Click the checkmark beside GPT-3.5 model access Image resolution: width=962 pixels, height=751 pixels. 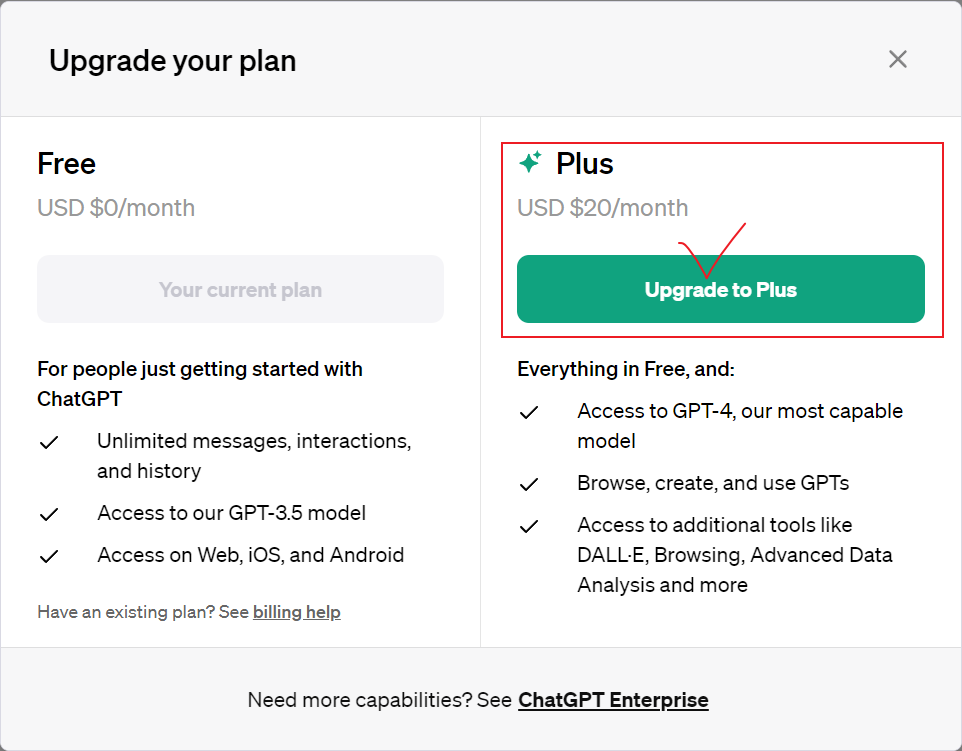click(49, 514)
